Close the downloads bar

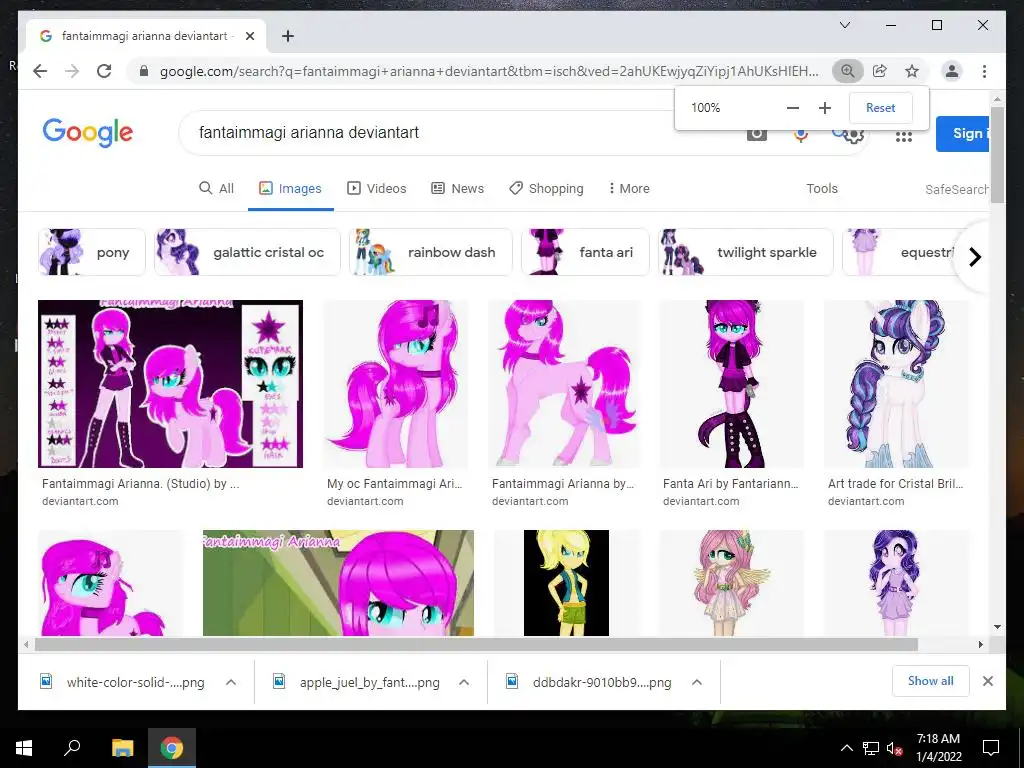click(x=987, y=681)
